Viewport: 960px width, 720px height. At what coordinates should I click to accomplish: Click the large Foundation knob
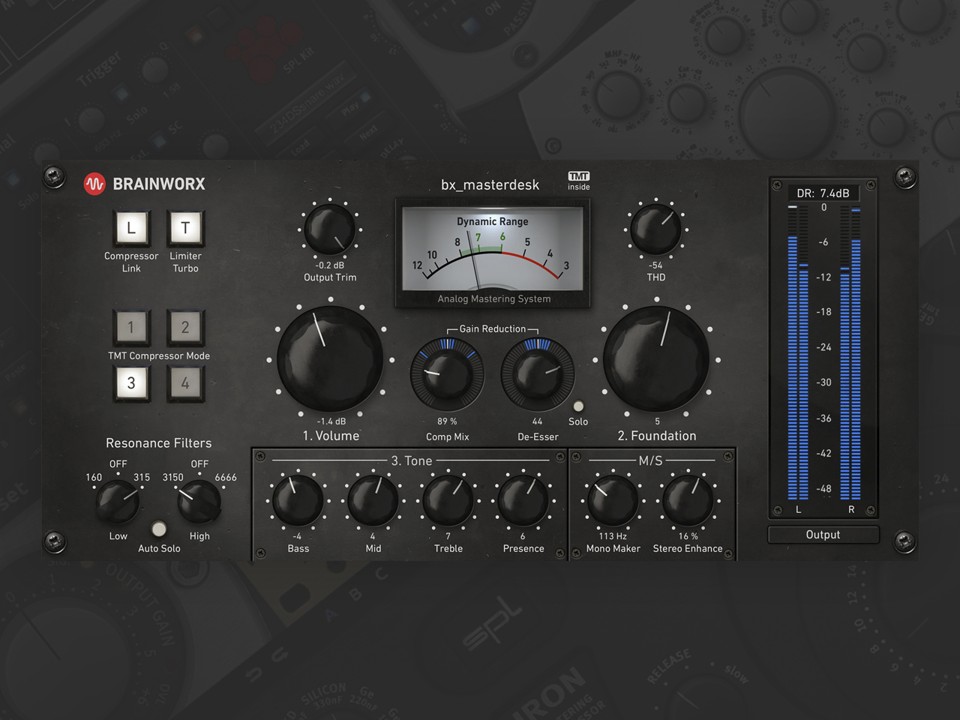(x=656, y=359)
